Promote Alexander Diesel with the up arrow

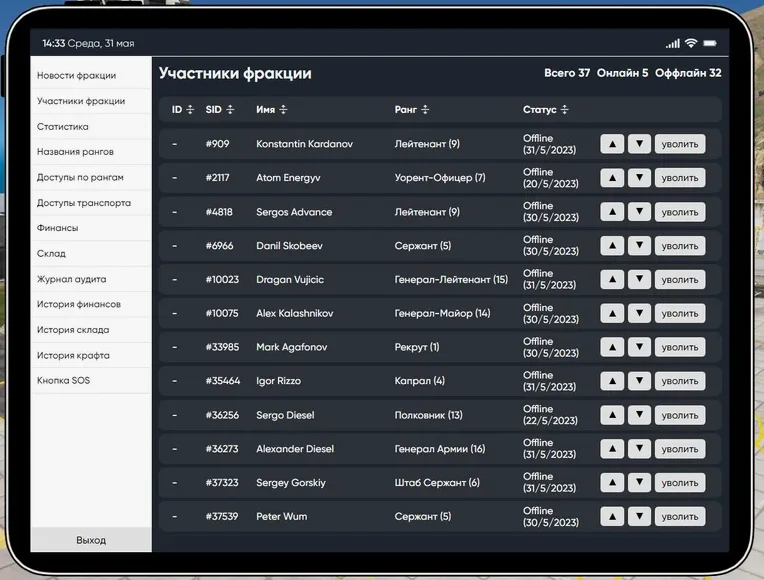(612, 448)
